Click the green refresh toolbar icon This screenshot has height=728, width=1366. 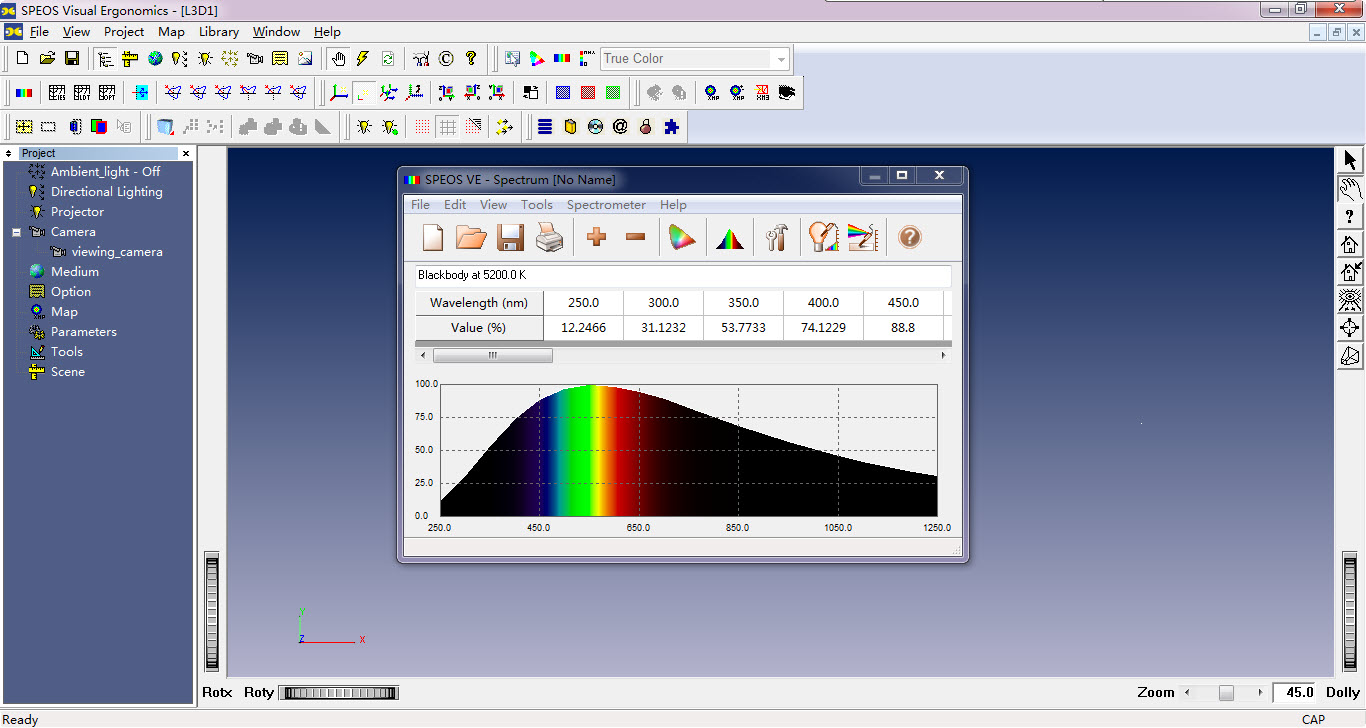388,59
